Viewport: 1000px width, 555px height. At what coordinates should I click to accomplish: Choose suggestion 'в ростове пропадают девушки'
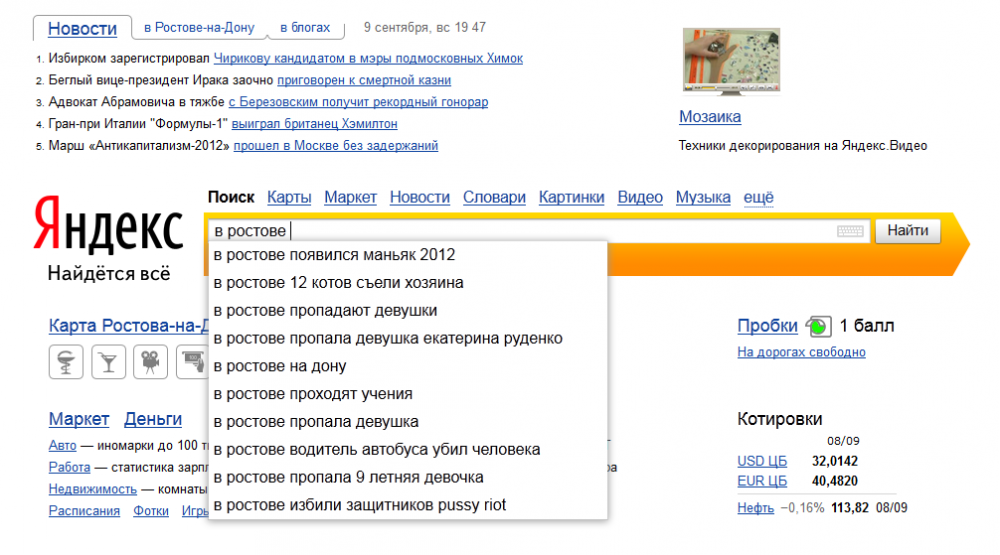(408, 311)
